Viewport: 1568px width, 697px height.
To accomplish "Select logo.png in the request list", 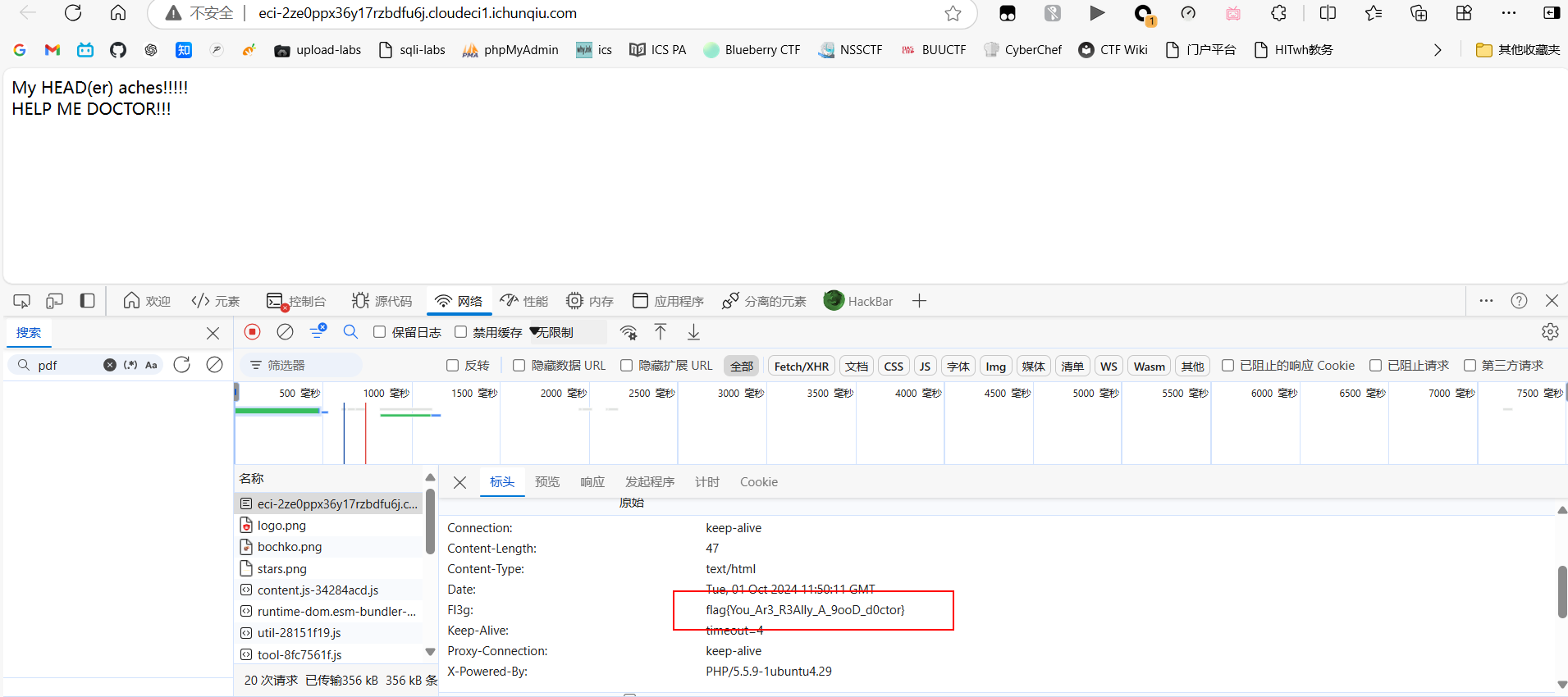I will click(281, 526).
